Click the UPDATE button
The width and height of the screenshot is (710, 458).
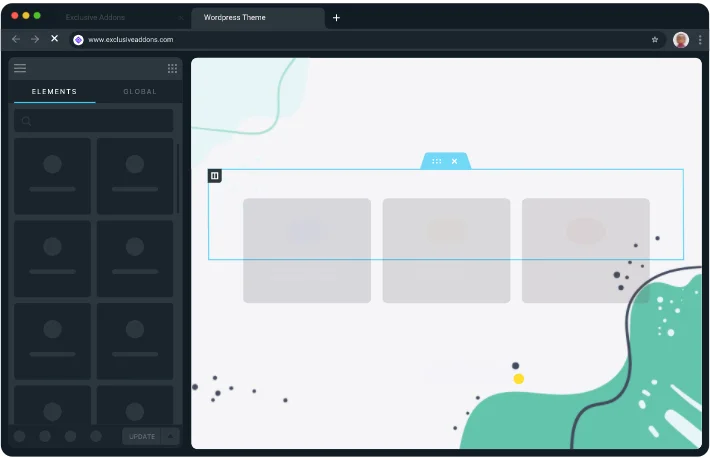142,436
